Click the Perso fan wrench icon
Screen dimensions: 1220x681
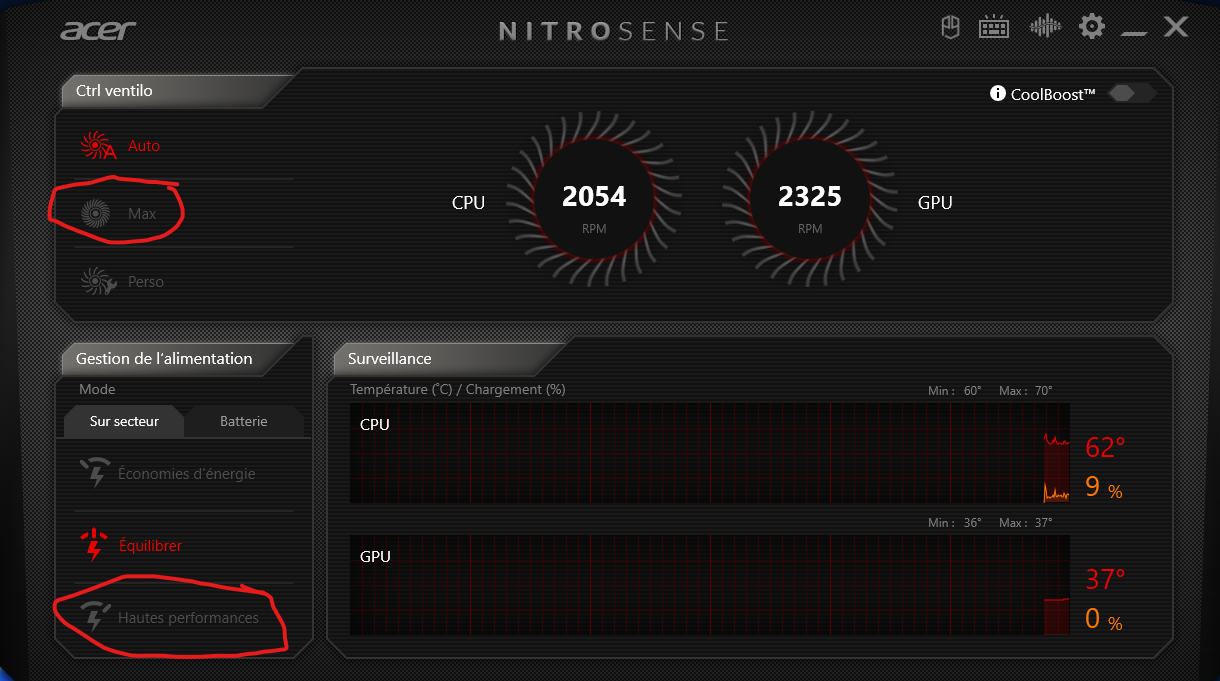point(98,281)
